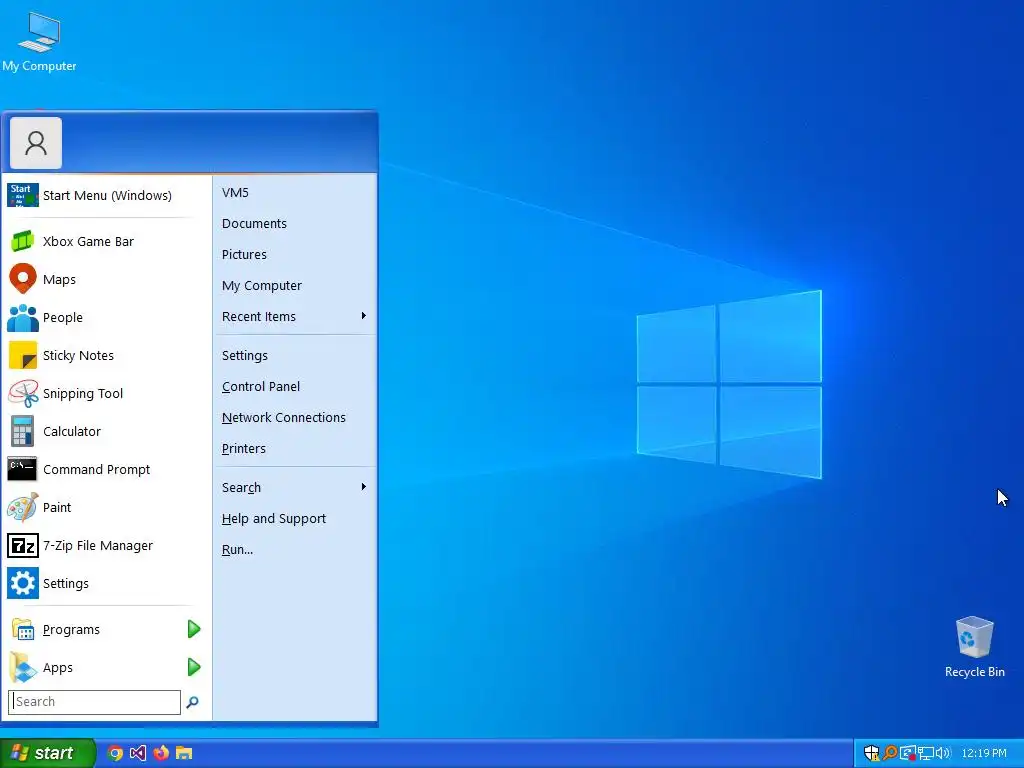
Task: Click the tray icon with the red dot
Action: (x=907, y=753)
